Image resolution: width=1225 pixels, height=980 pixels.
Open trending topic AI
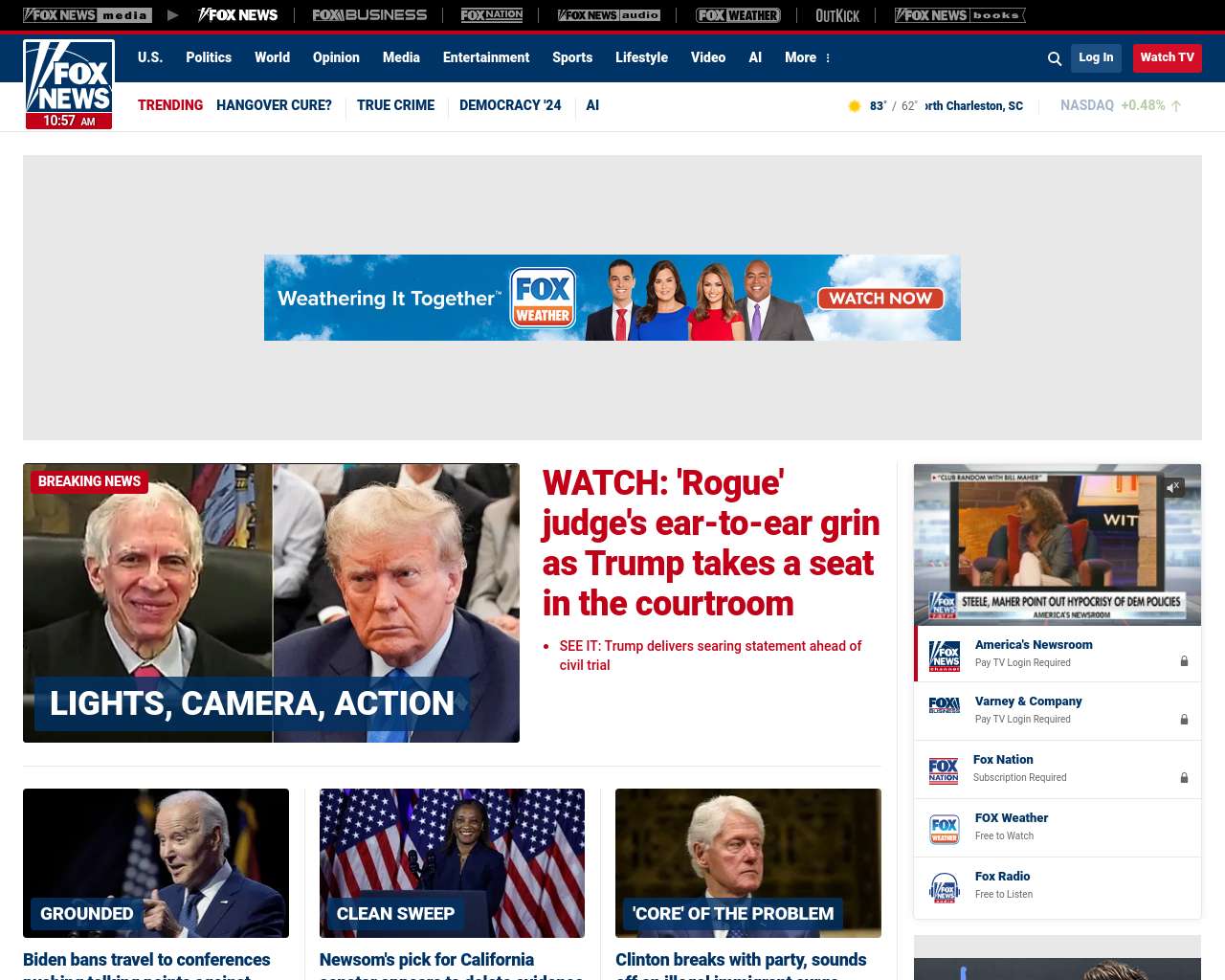[x=592, y=105]
